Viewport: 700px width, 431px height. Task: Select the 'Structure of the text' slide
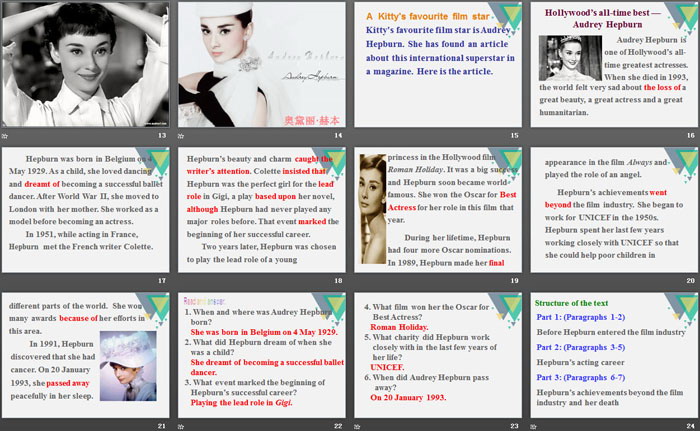click(x=614, y=355)
